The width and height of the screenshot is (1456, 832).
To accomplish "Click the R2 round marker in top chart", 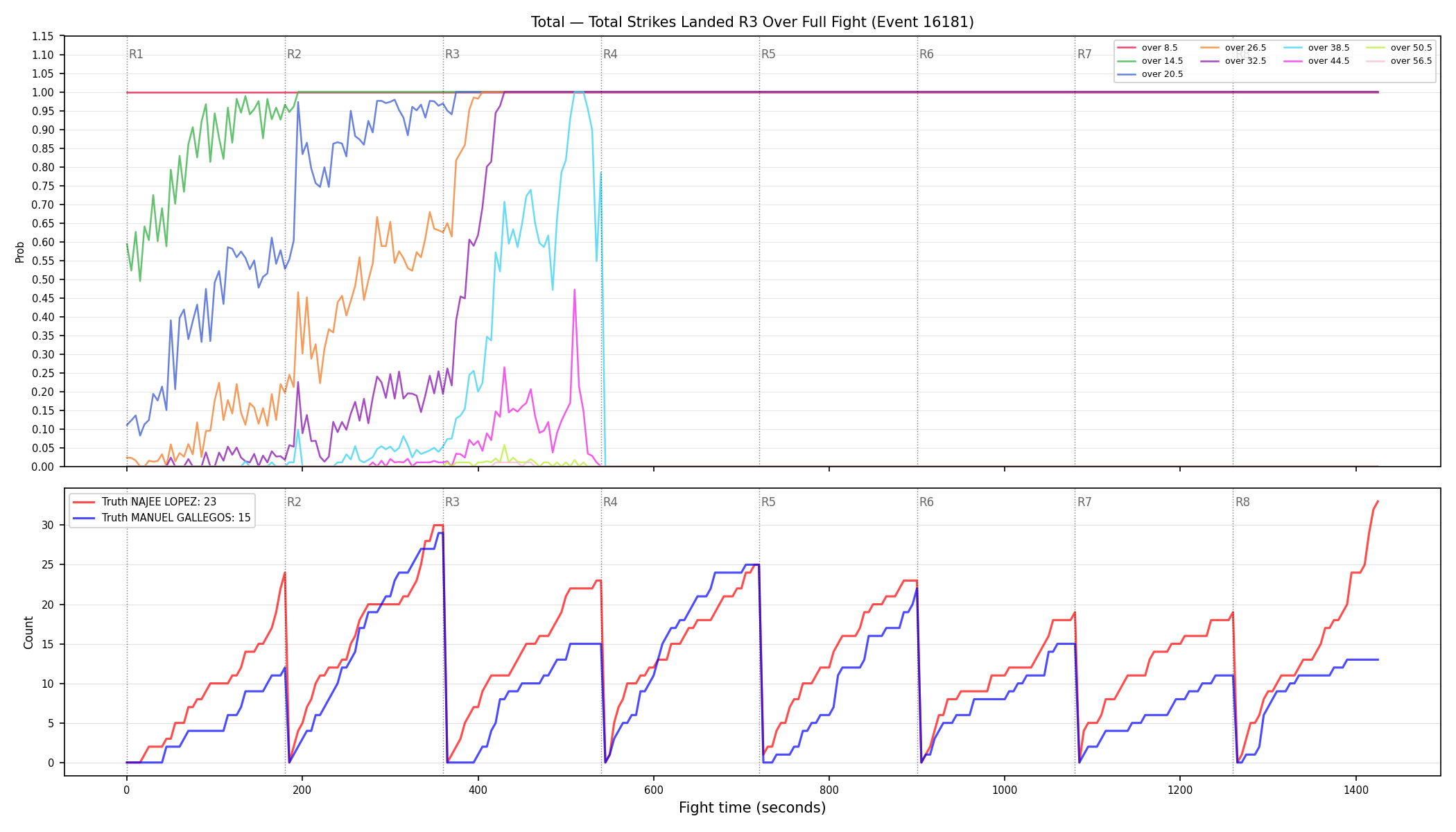I will [x=294, y=54].
